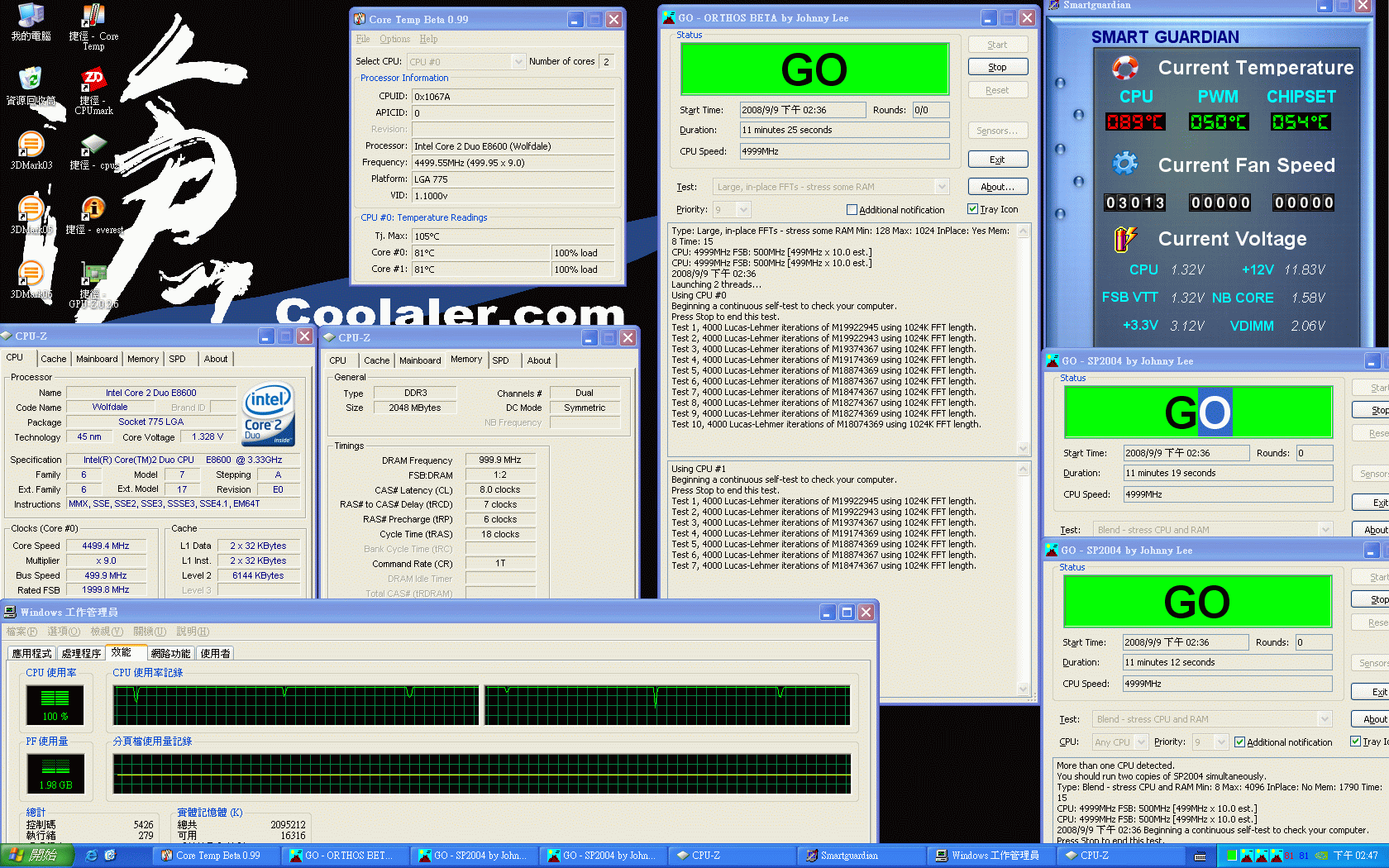
Task: Open the Recycle Bin desktop icon
Action: pos(31,88)
